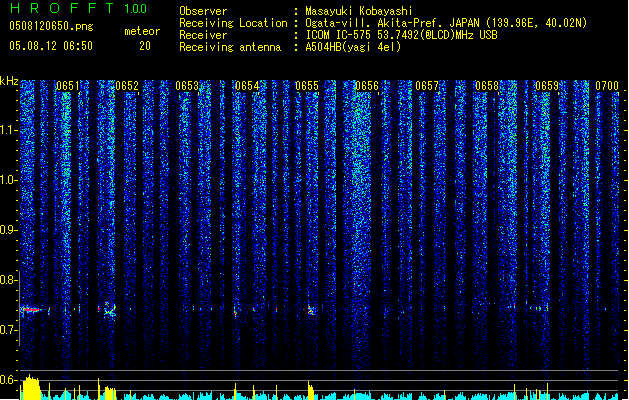The width and height of the screenshot is (629, 400).
Task: Select "ICOM IC-575 53.7492(@LCD)MHz USB" text
Action: coord(401,35)
